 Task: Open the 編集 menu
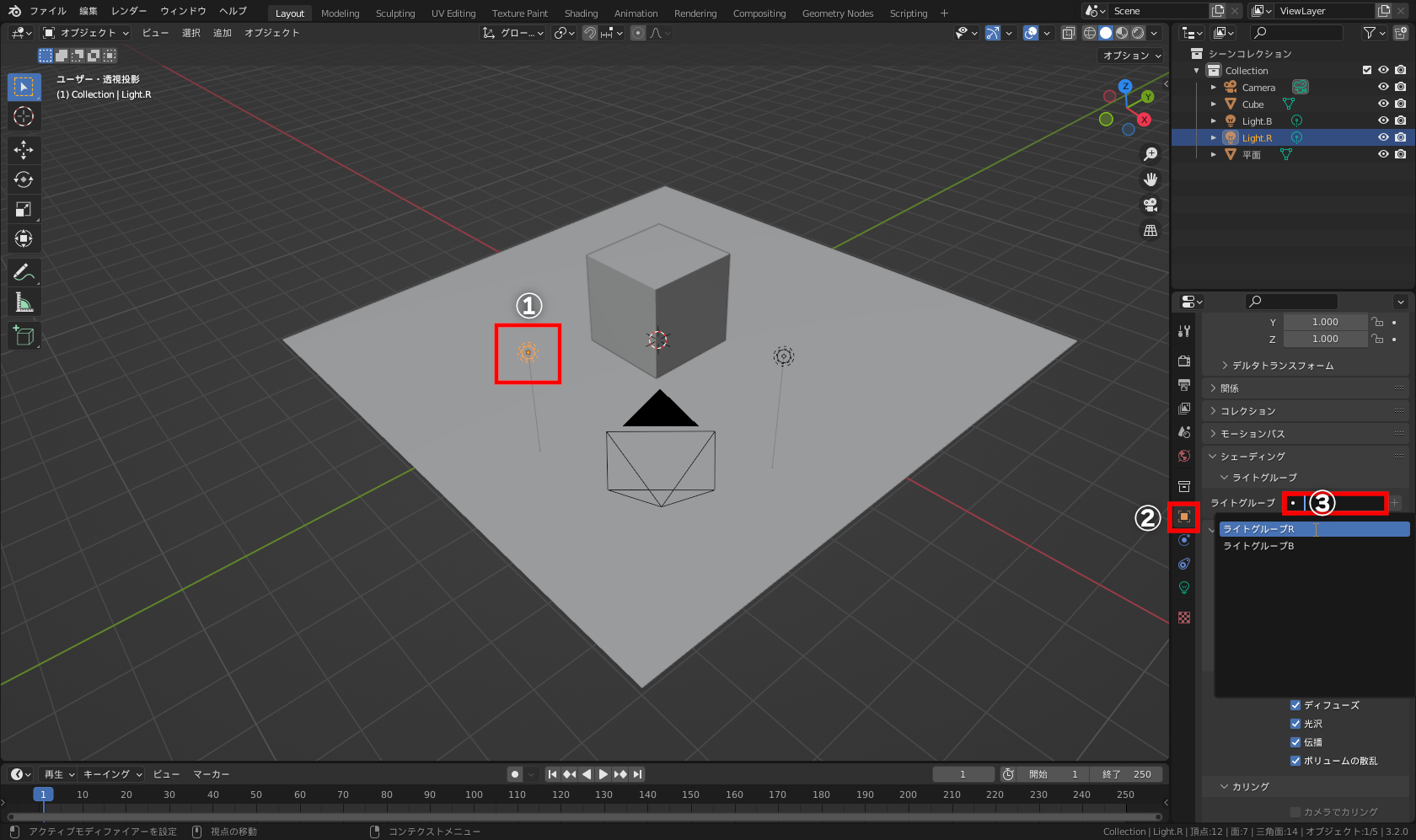click(x=88, y=11)
